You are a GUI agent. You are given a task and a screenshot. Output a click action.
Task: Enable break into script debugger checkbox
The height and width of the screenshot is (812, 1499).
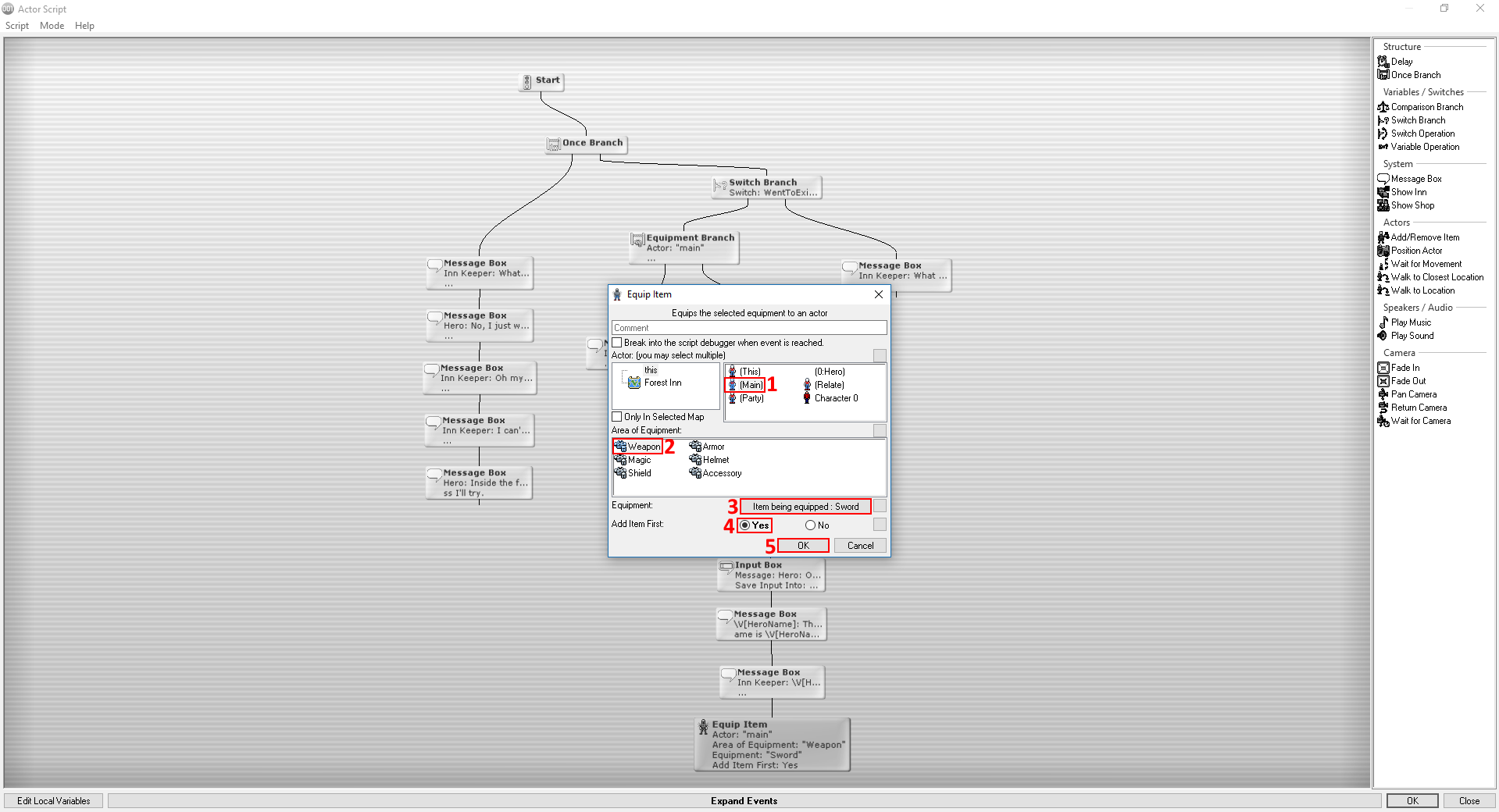click(x=617, y=343)
